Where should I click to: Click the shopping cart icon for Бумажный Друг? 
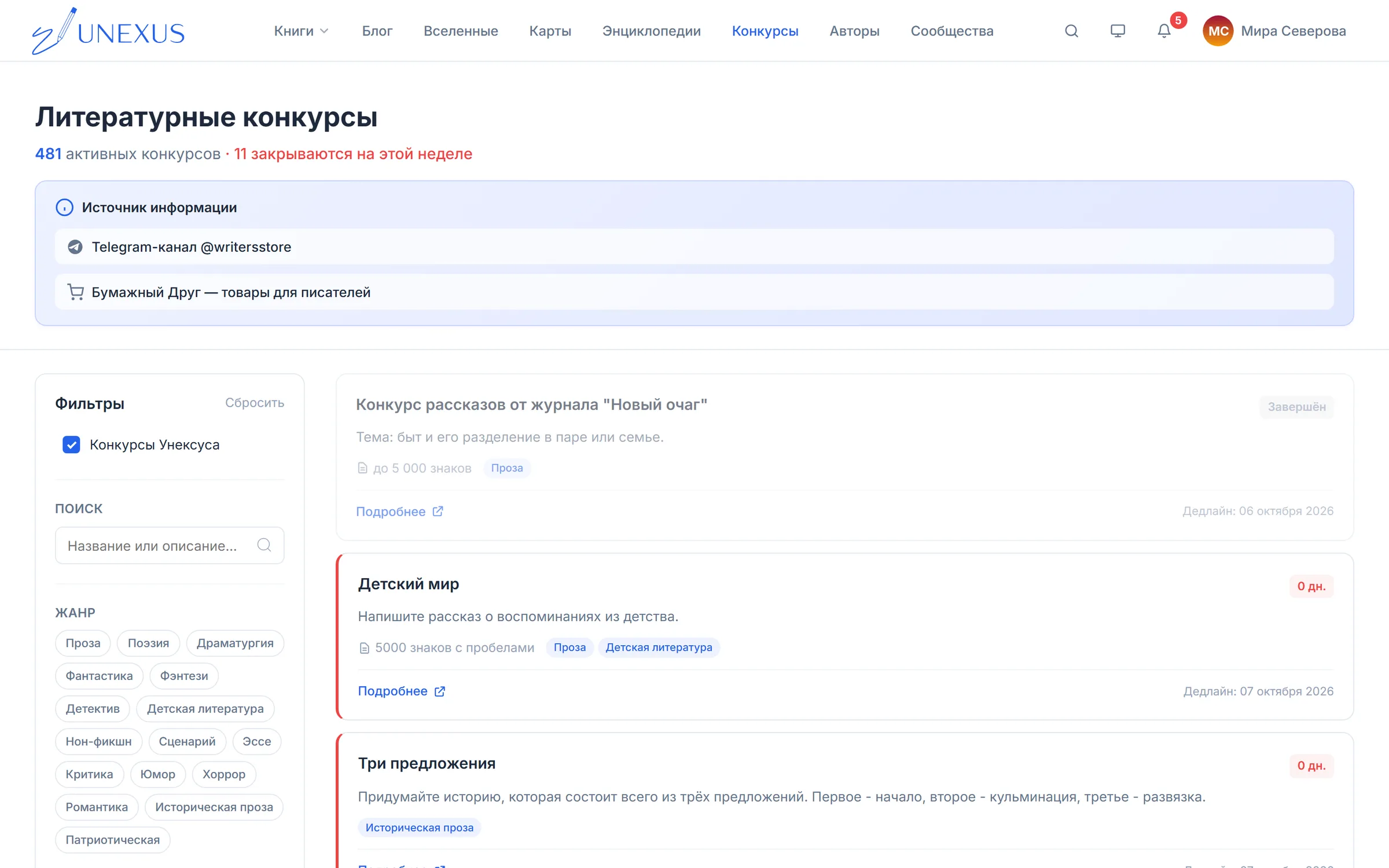click(76, 292)
